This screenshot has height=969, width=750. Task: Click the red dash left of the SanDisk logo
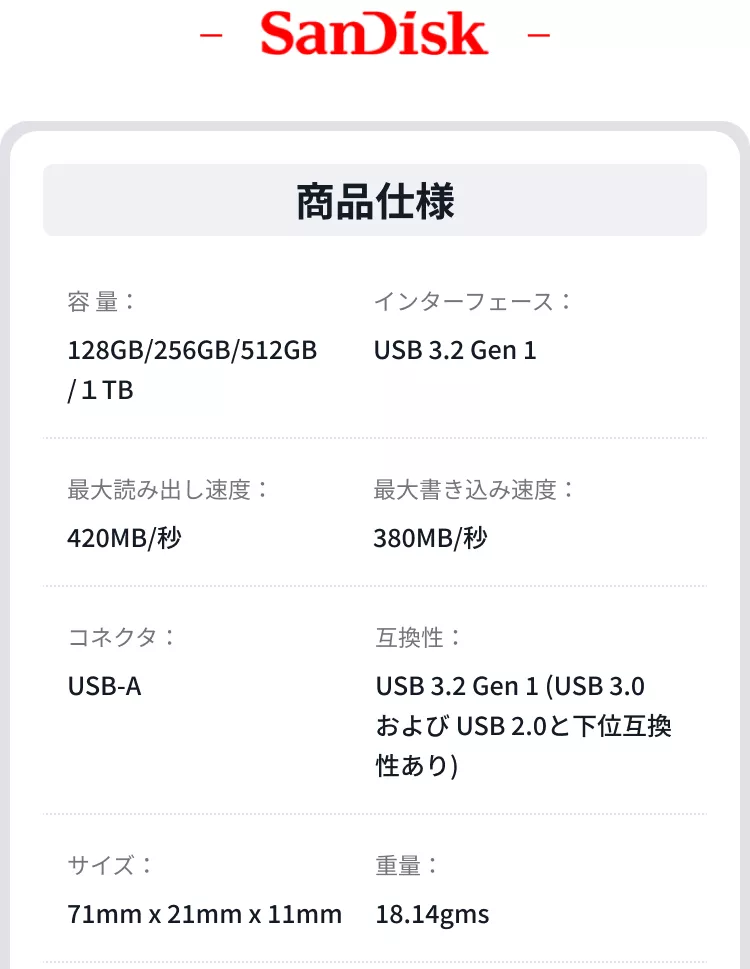[210, 35]
